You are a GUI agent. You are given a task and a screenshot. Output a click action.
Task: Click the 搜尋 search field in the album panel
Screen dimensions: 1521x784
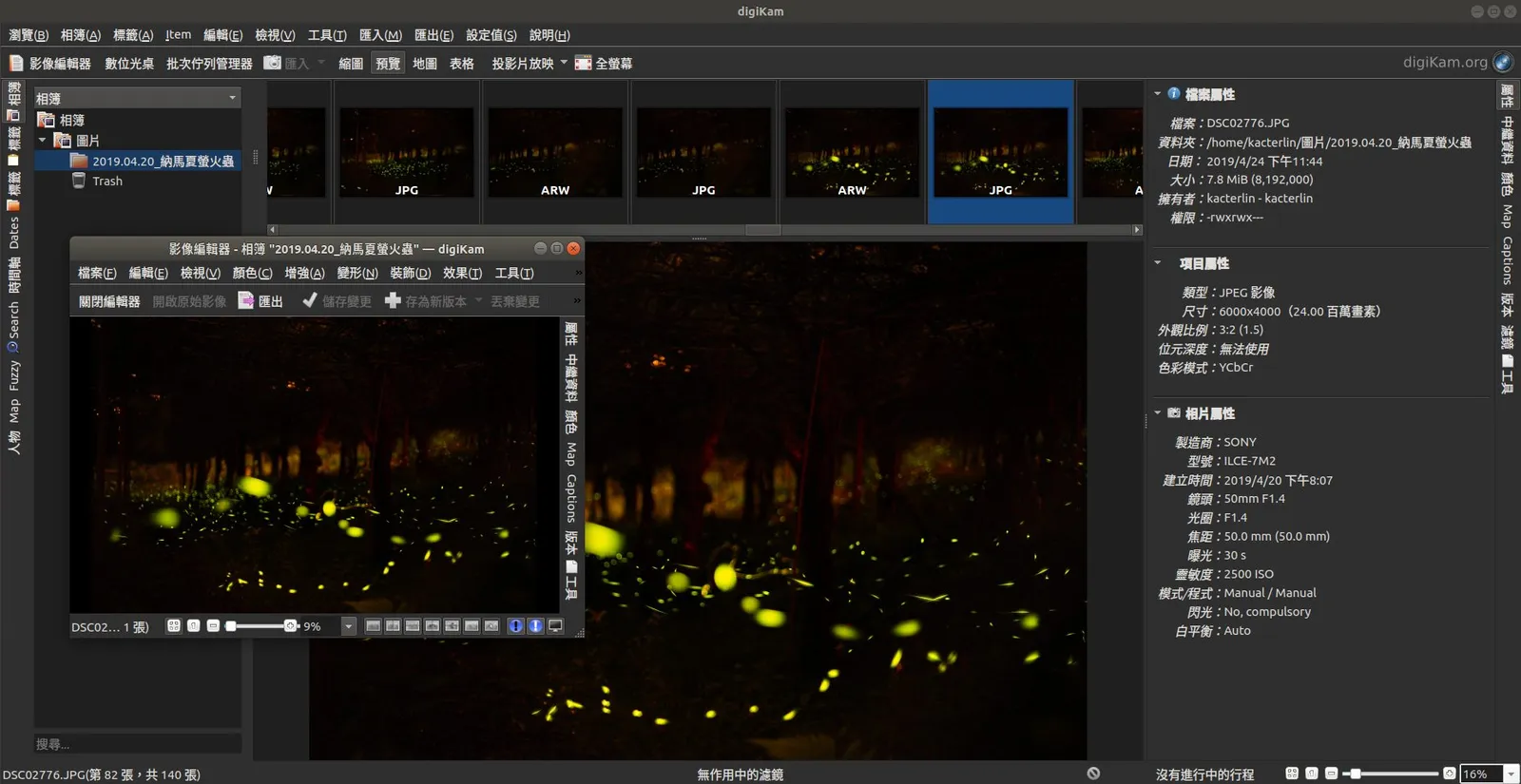click(x=137, y=744)
